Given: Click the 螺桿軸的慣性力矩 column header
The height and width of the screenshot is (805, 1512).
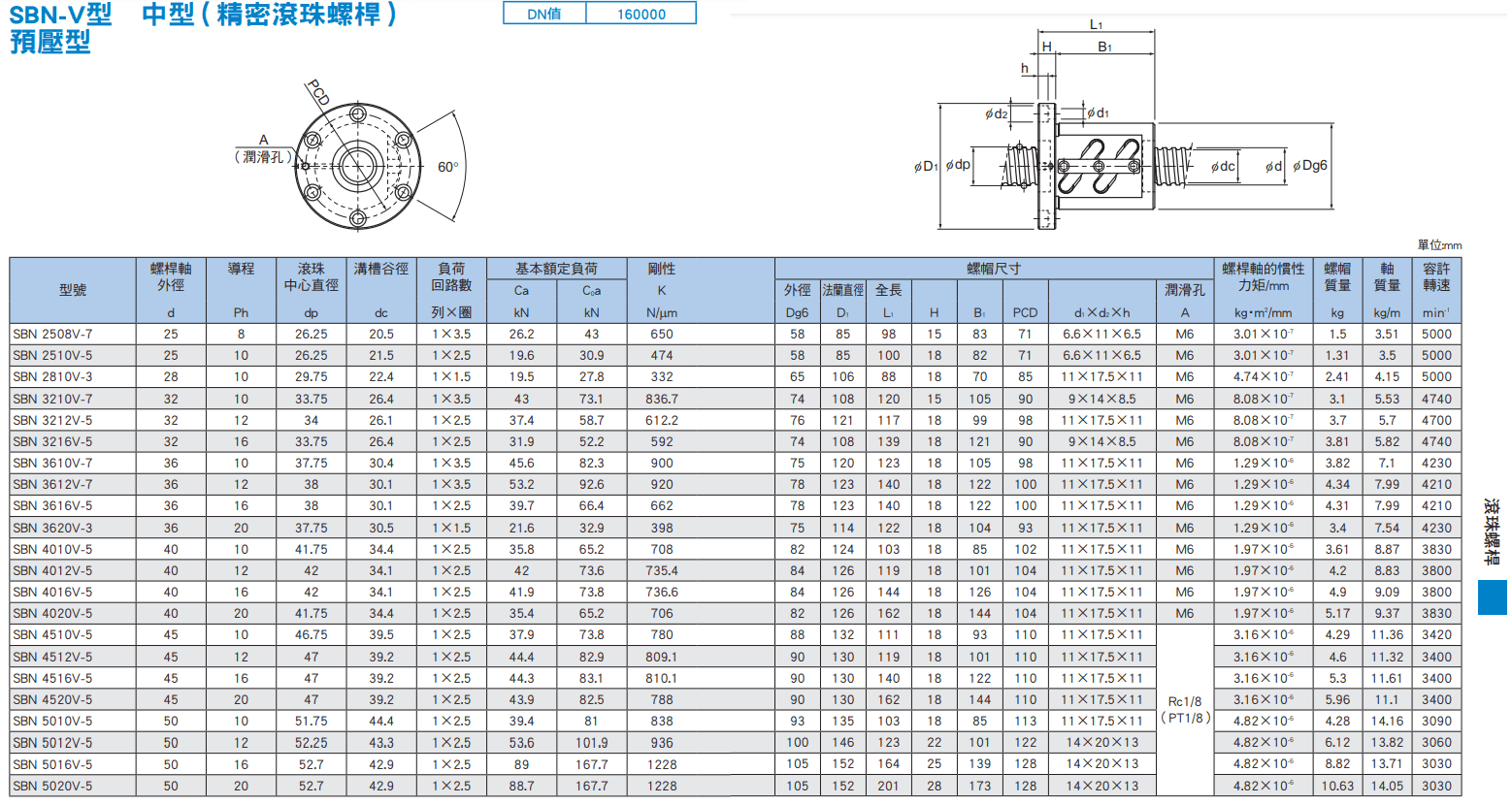Looking at the screenshot, I should tap(1264, 290).
